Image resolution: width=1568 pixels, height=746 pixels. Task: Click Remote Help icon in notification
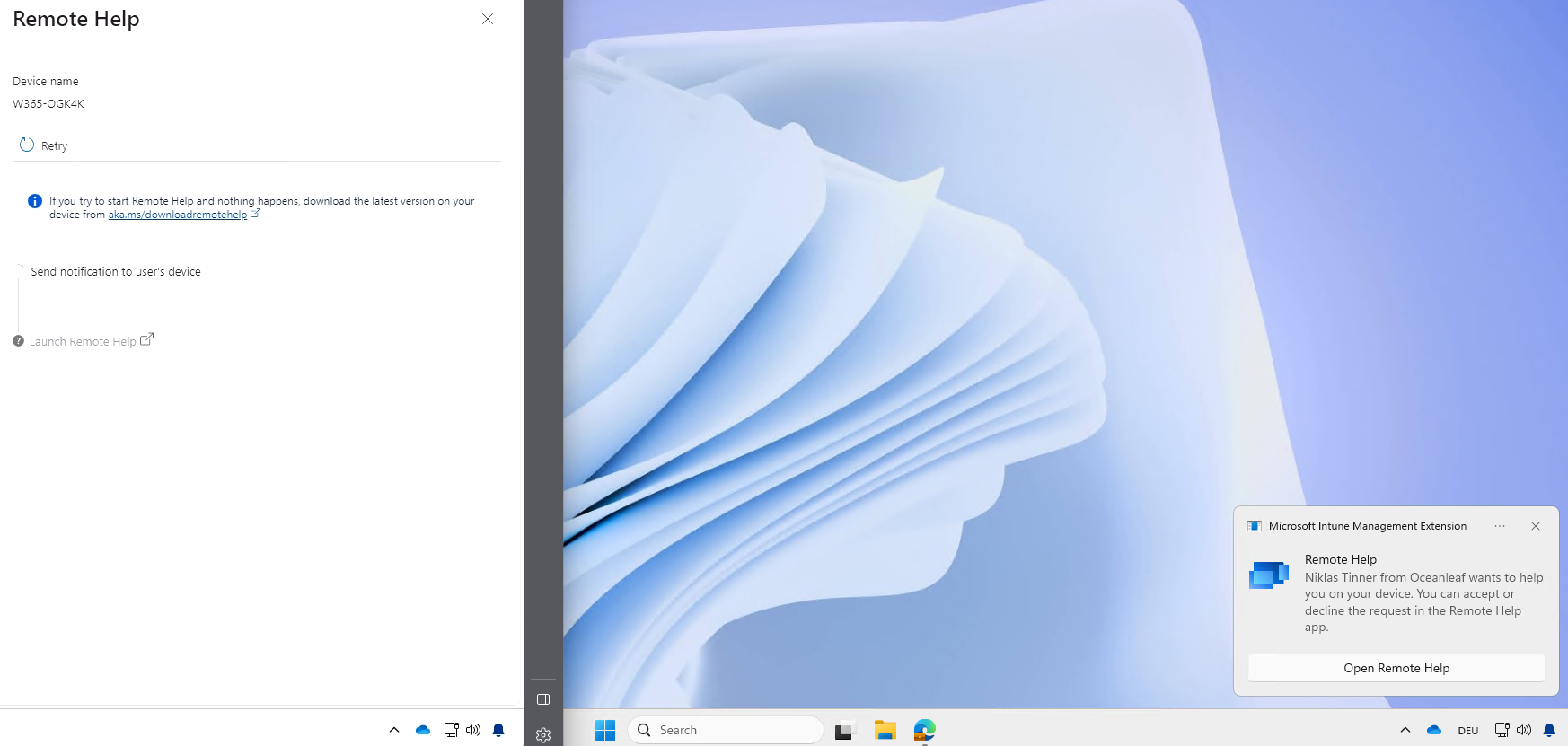tap(1269, 575)
